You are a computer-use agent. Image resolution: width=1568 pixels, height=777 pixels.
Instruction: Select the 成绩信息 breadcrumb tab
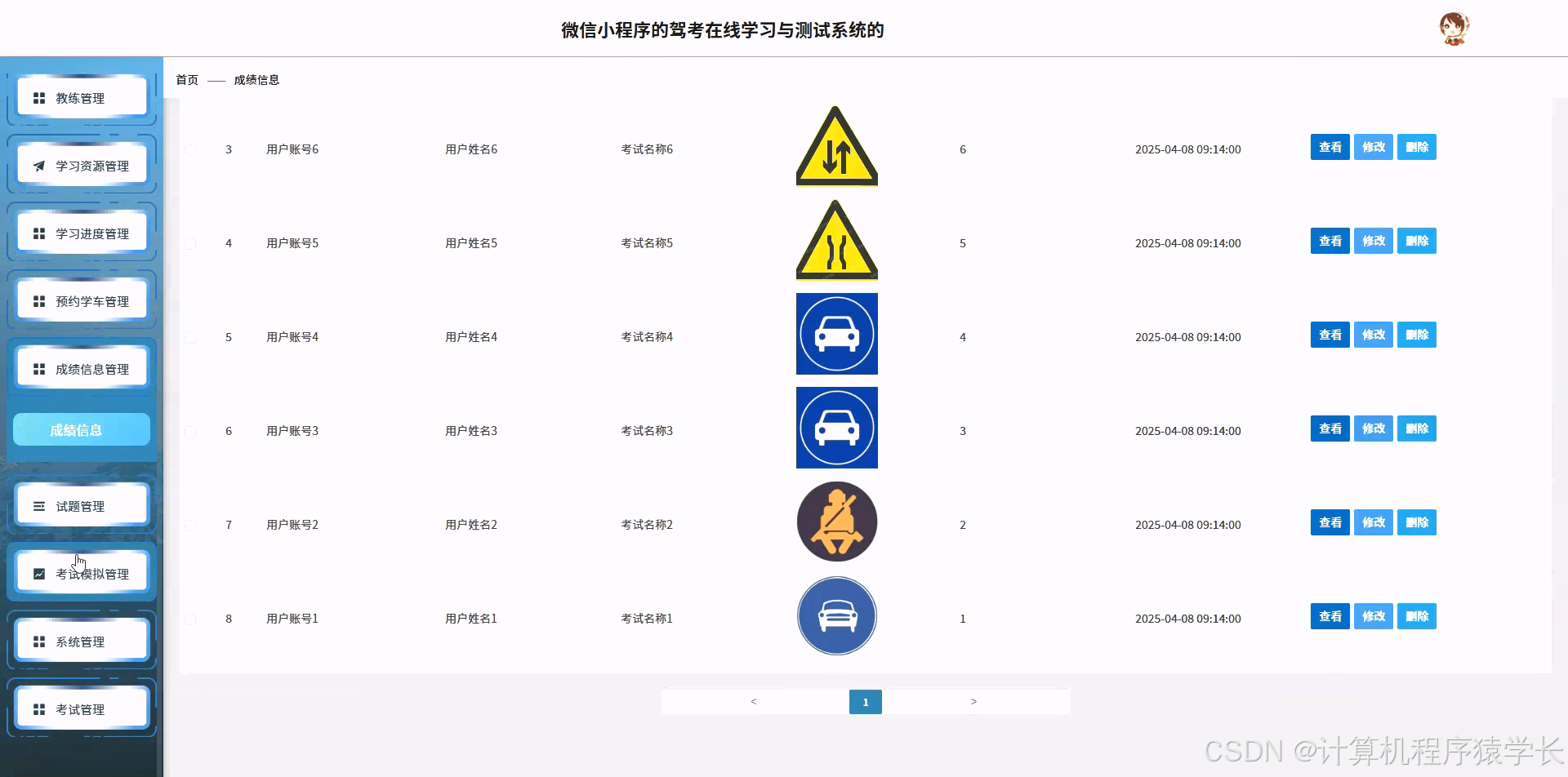pyautogui.click(x=256, y=79)
